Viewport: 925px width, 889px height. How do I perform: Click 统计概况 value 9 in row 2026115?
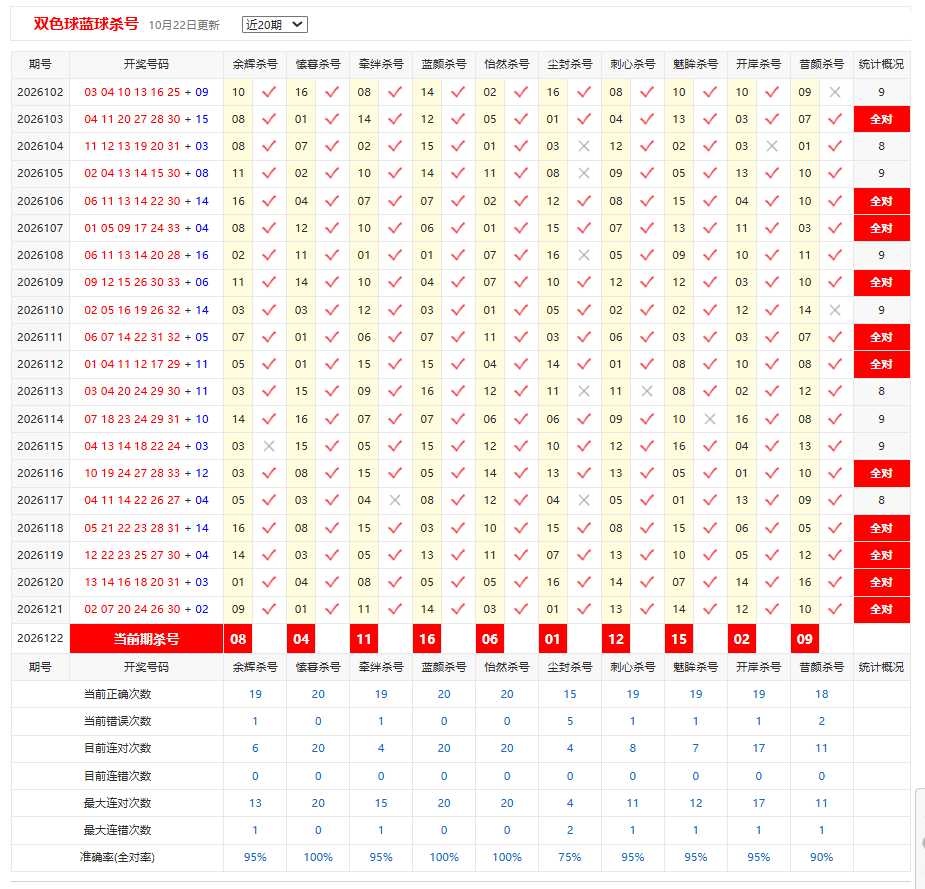[x=881, y=446]
